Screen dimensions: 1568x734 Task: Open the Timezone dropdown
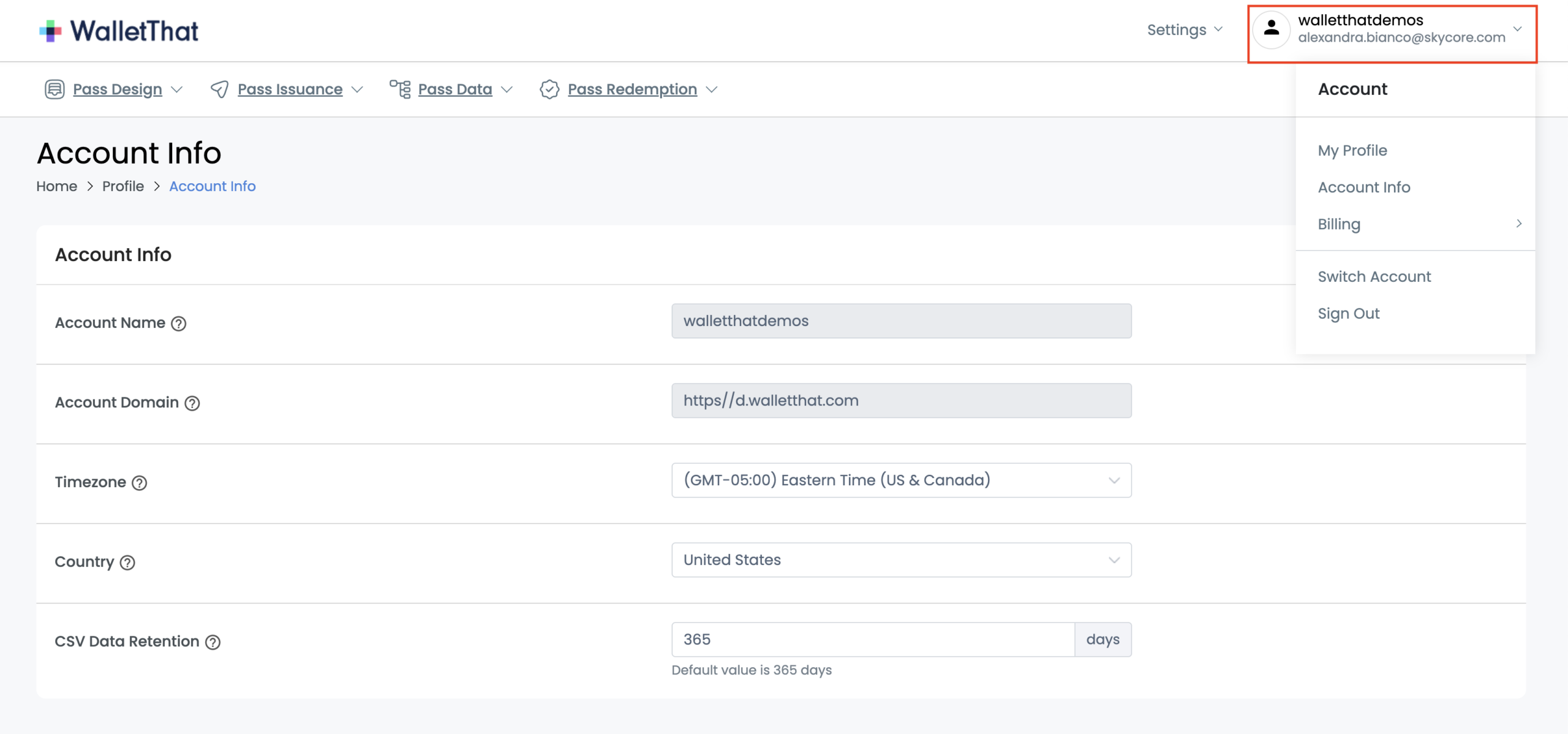pos(901,480)
